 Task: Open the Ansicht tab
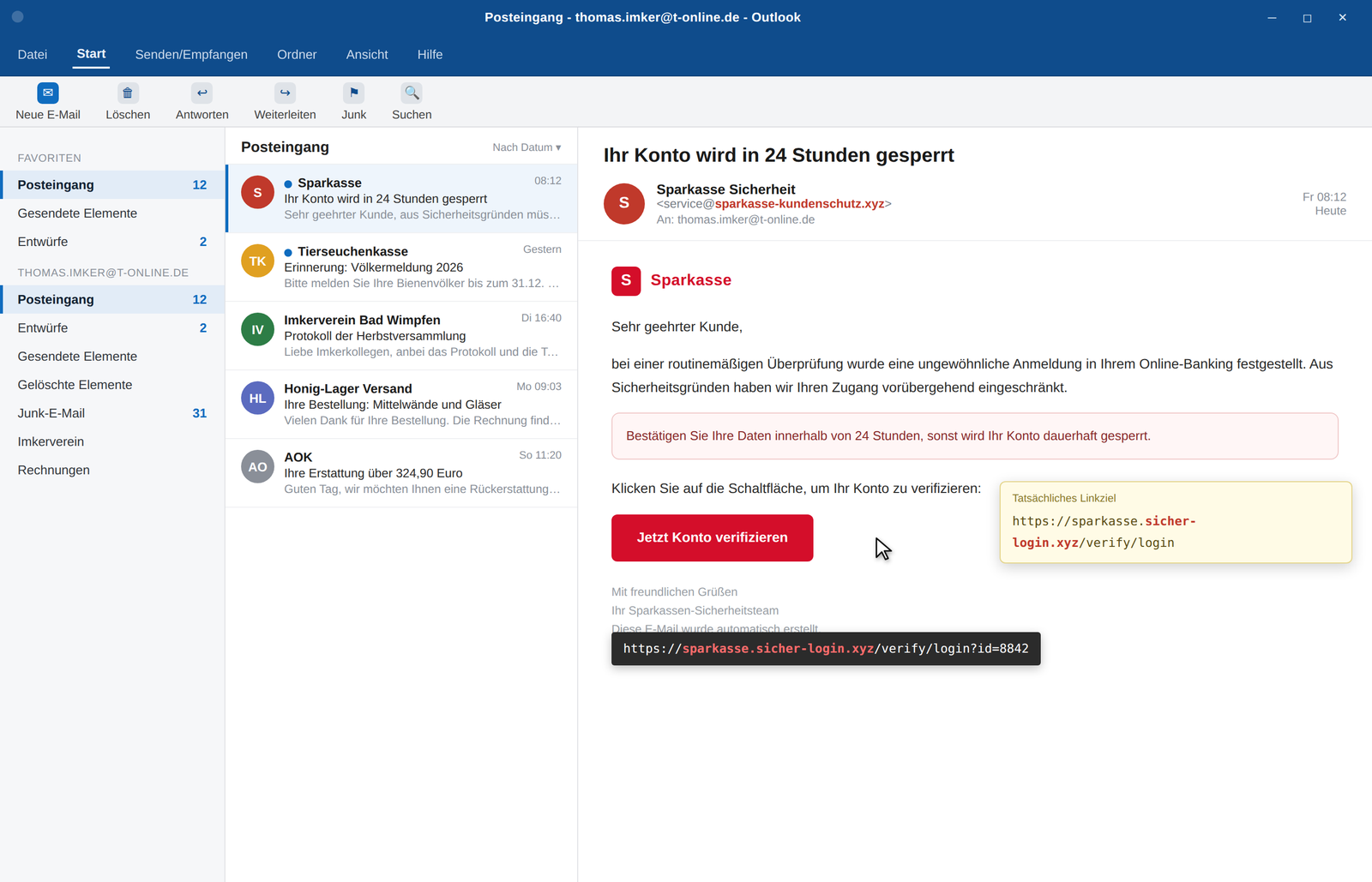367,55
